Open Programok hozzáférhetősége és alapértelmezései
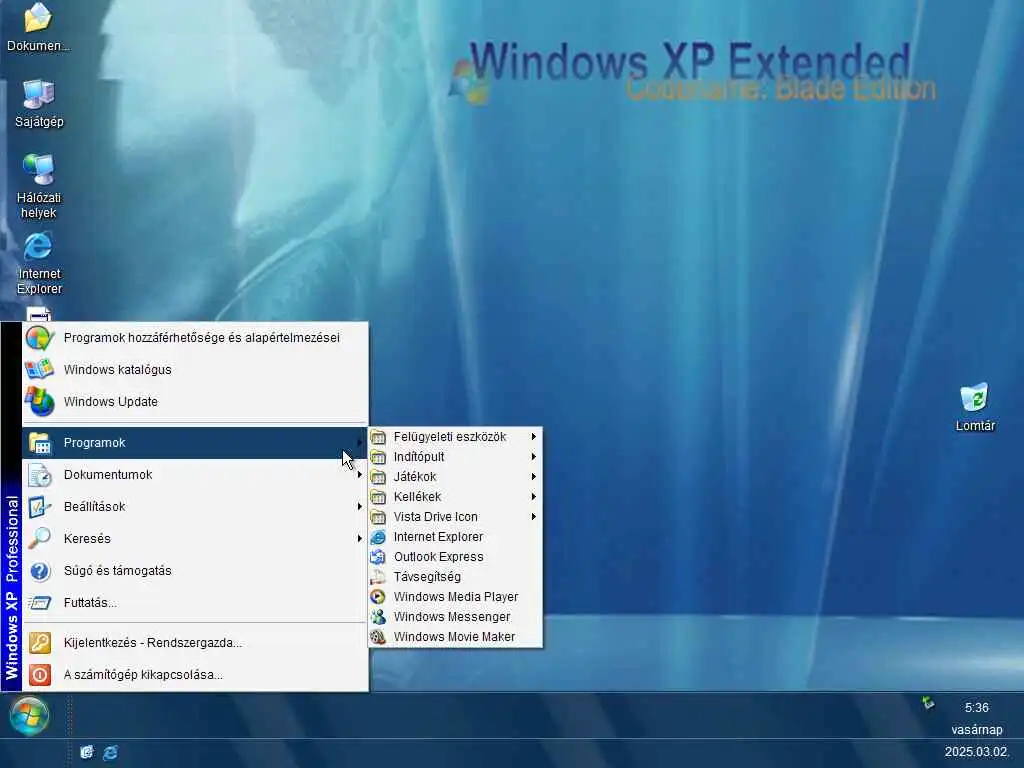The height and width of the screenshot is (768, 1024). point(195,338)
